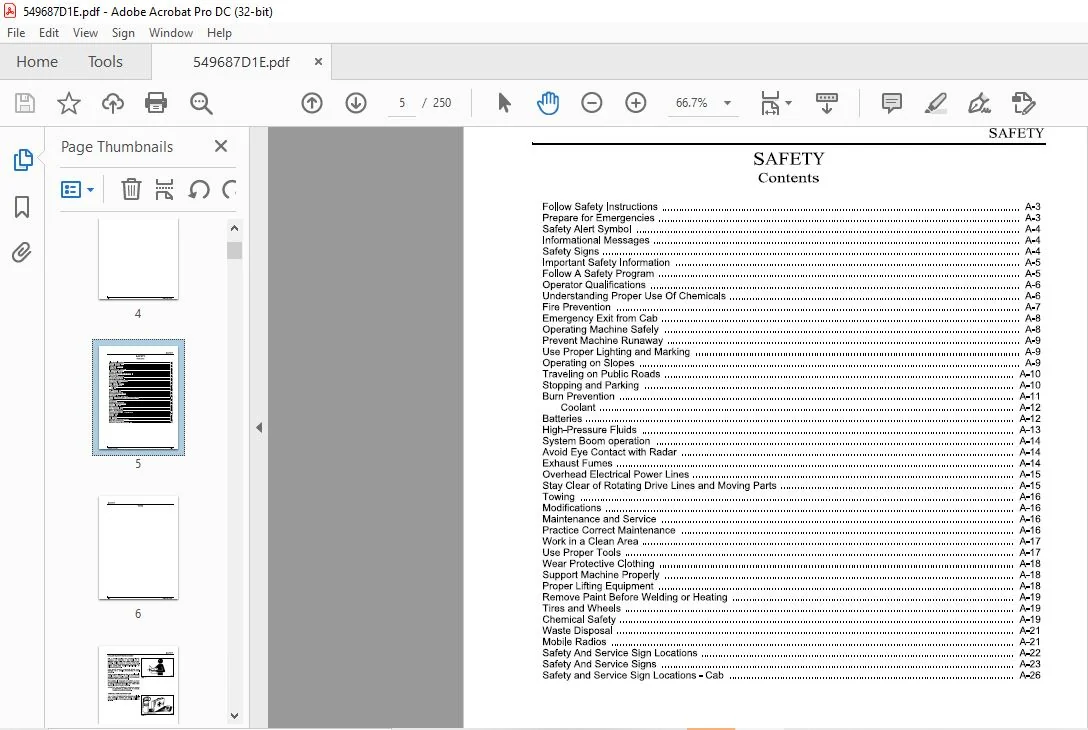Add a comment sticky note

(x=892, y=103)
